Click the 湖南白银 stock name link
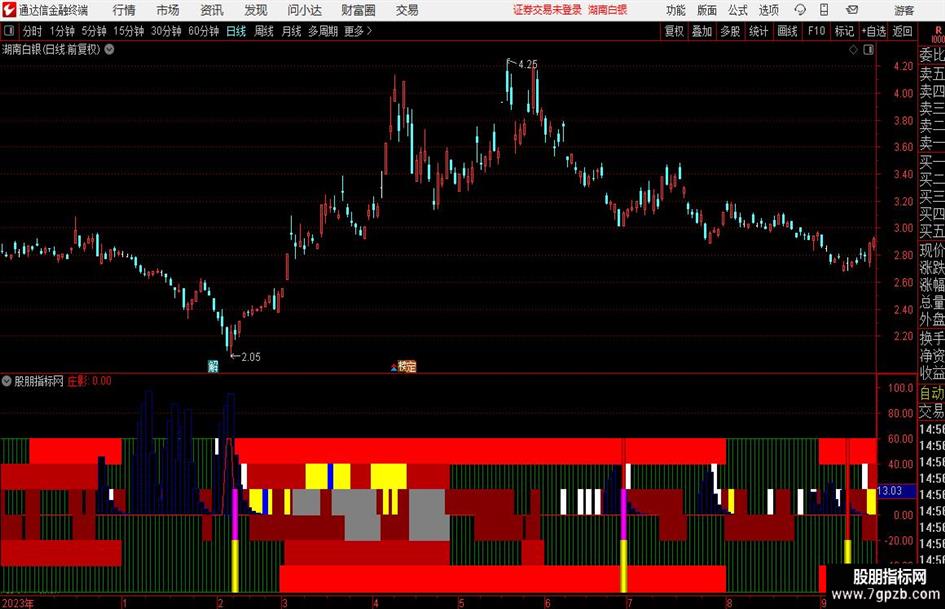Viewport: 945px width, 609px height. (608, 10)
